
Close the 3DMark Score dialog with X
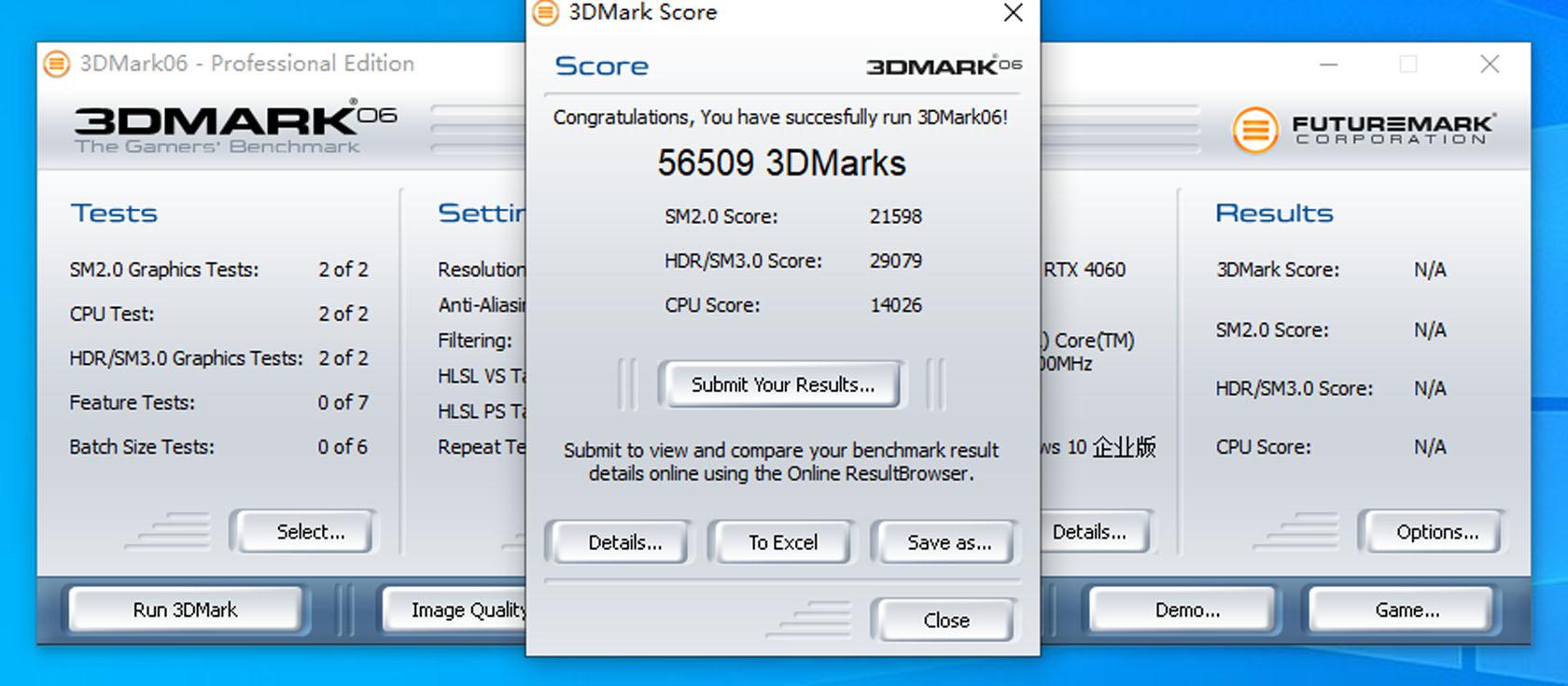click(x=1013, y=12)
